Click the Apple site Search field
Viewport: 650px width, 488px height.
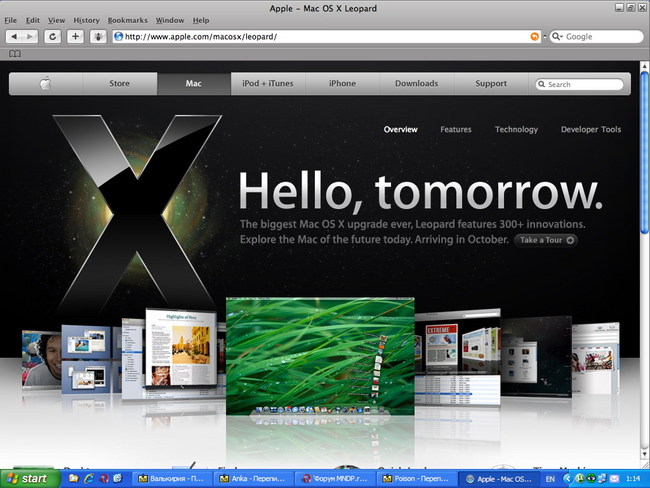580,84
